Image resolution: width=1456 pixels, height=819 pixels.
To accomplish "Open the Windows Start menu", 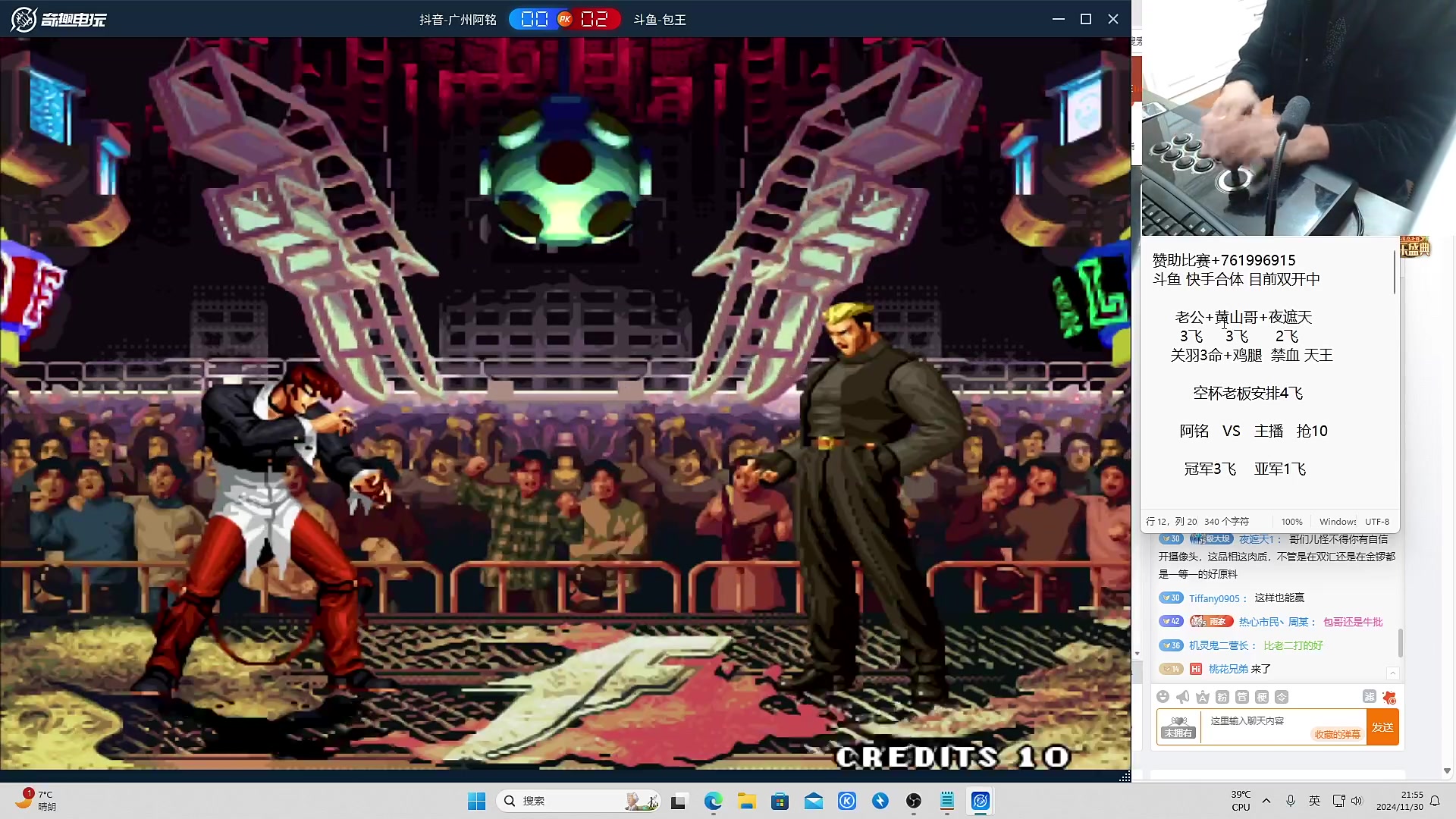I will [x=477, y=801].
